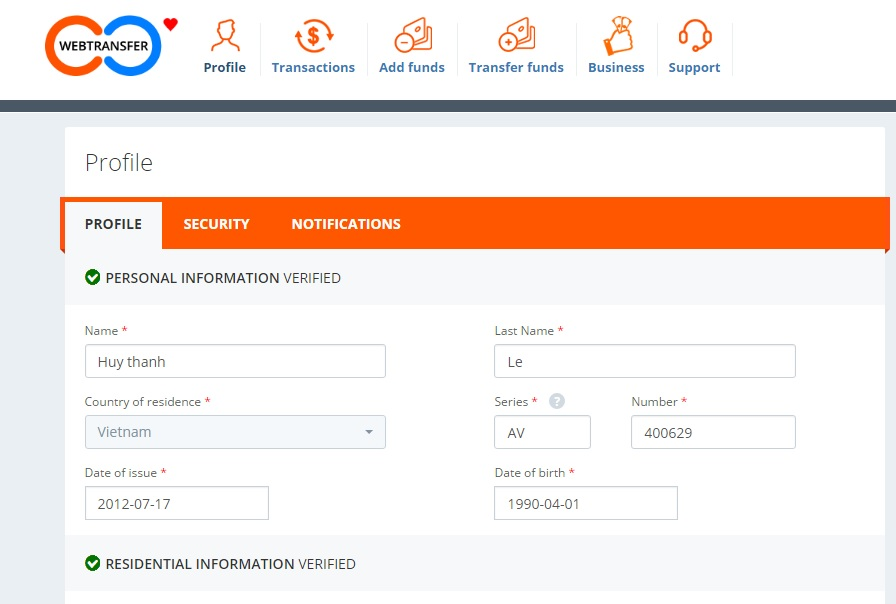The image size is (896, 604).
Task: Click the Date of birth field
Action: pos(586,503)
